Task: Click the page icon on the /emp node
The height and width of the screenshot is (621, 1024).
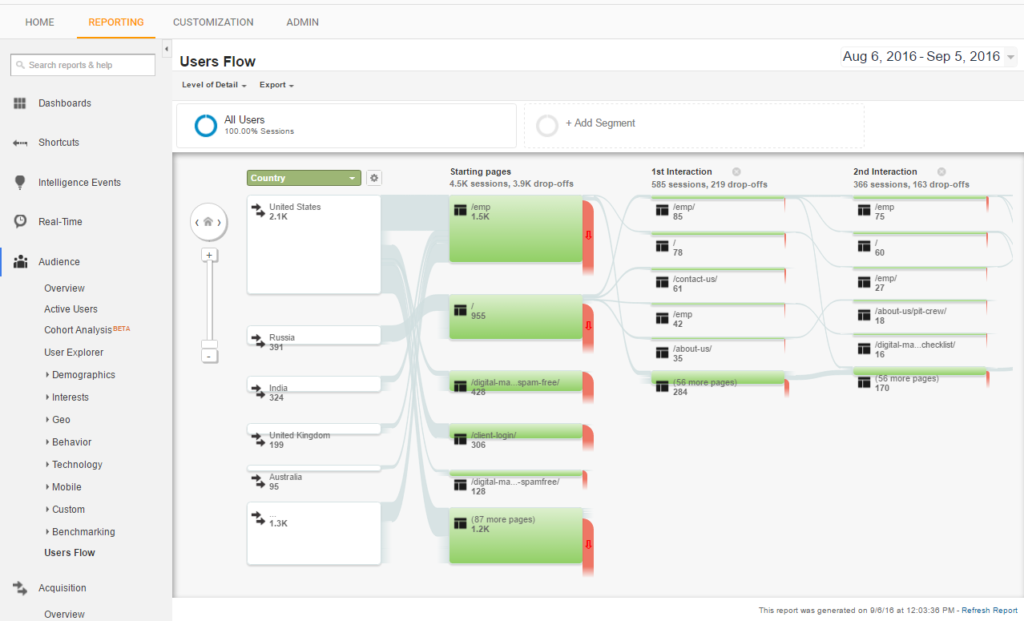Action: [462, 211]
